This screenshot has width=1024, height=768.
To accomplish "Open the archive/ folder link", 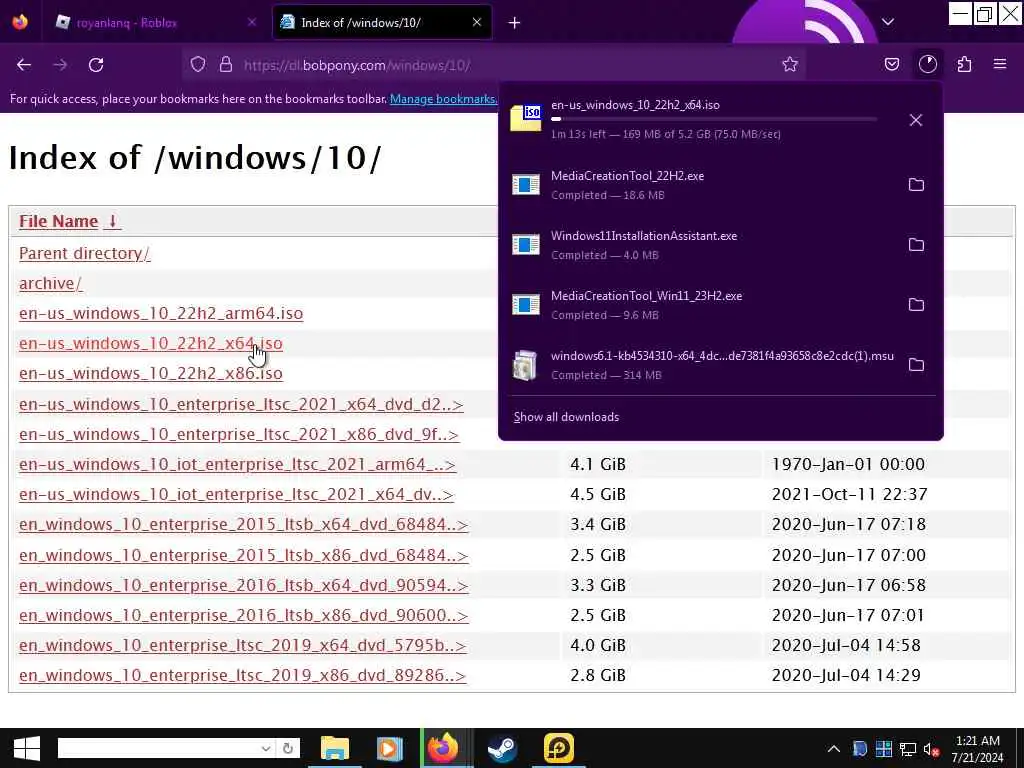I will (x=50, y=283).
